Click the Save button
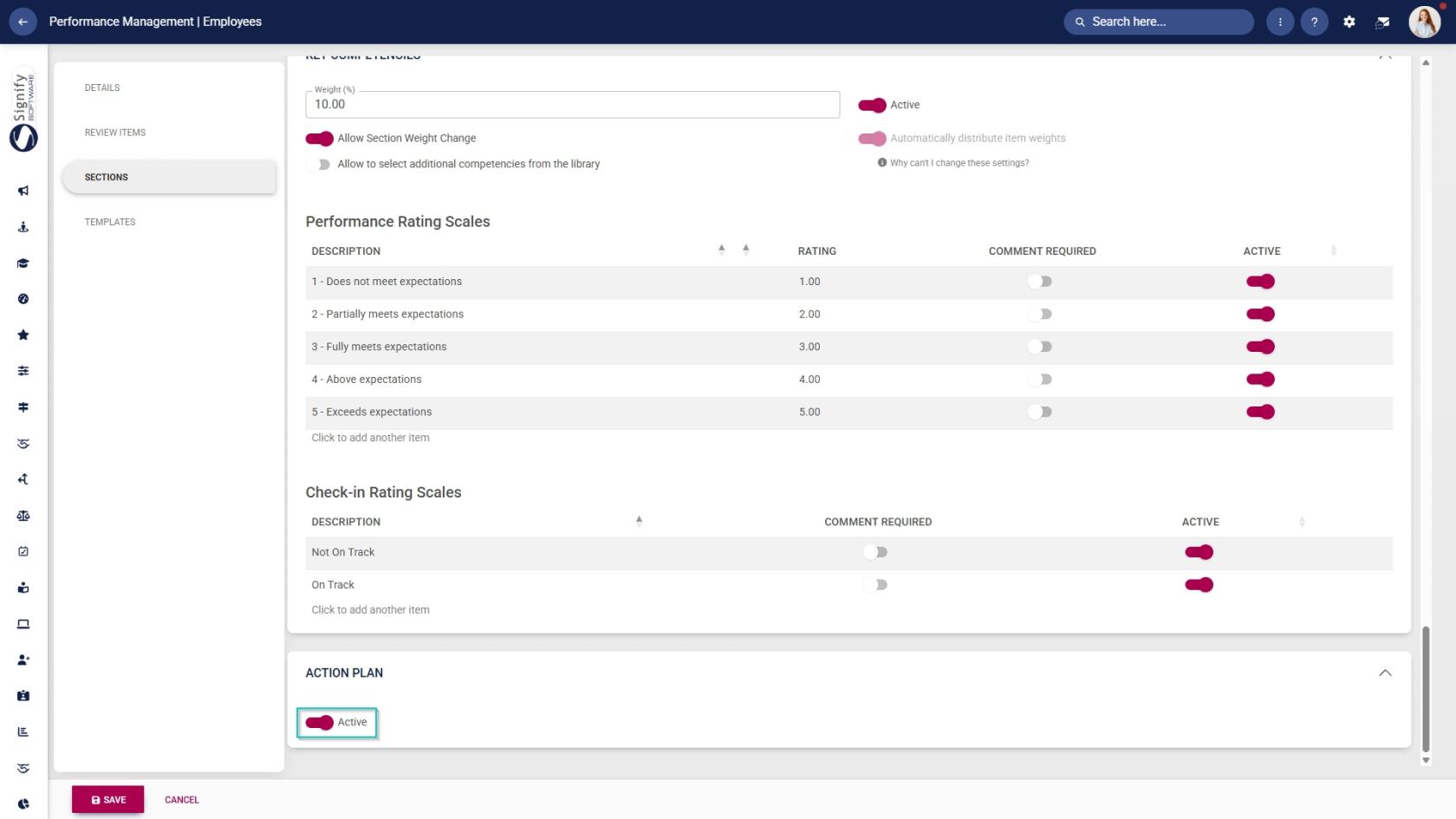 (107, 800)
